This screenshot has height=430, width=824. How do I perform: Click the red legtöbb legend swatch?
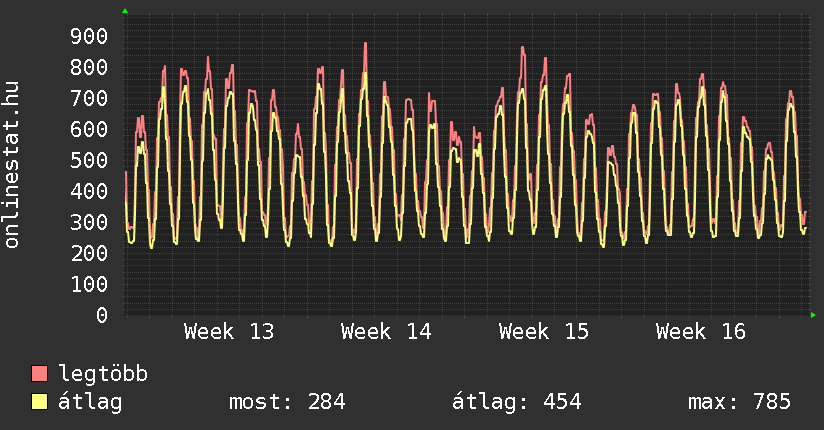[40, 374]
